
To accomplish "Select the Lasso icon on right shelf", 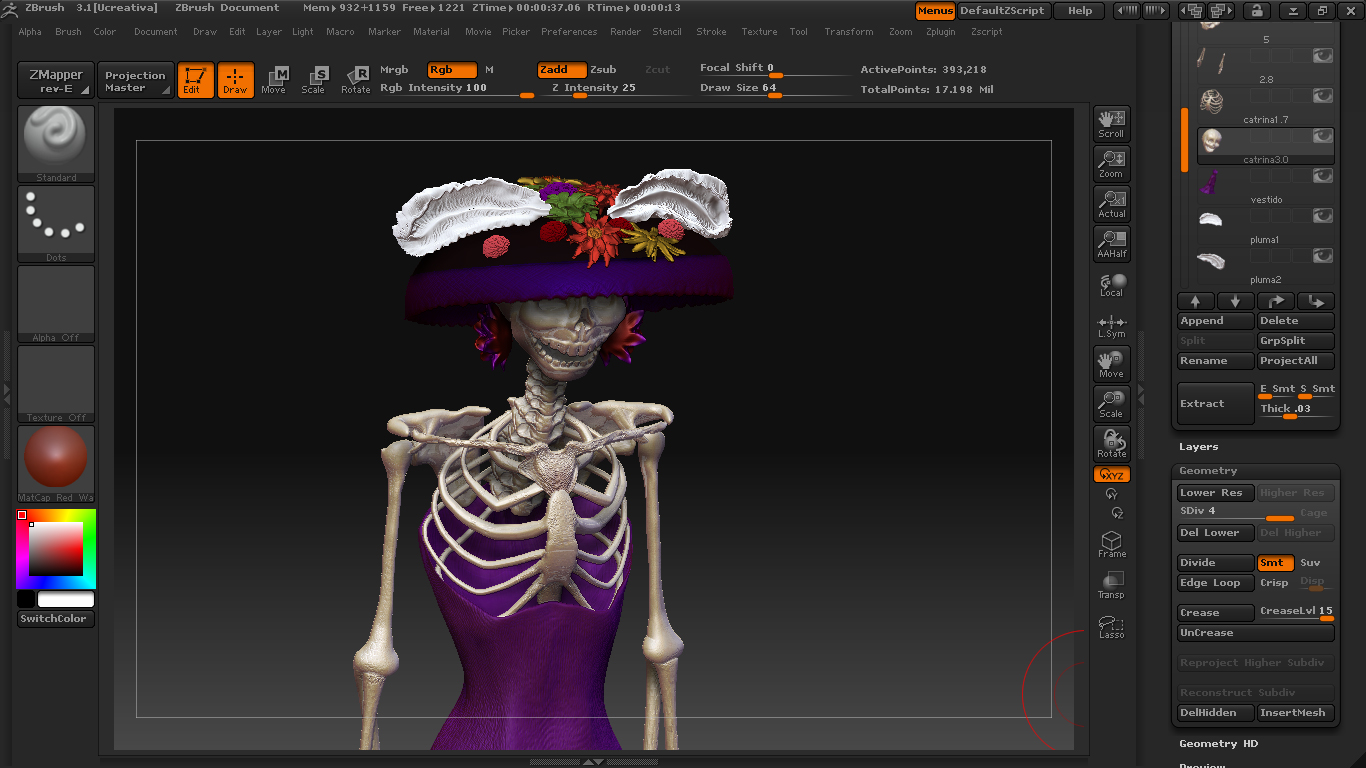I will click(x=1111, y=624).
